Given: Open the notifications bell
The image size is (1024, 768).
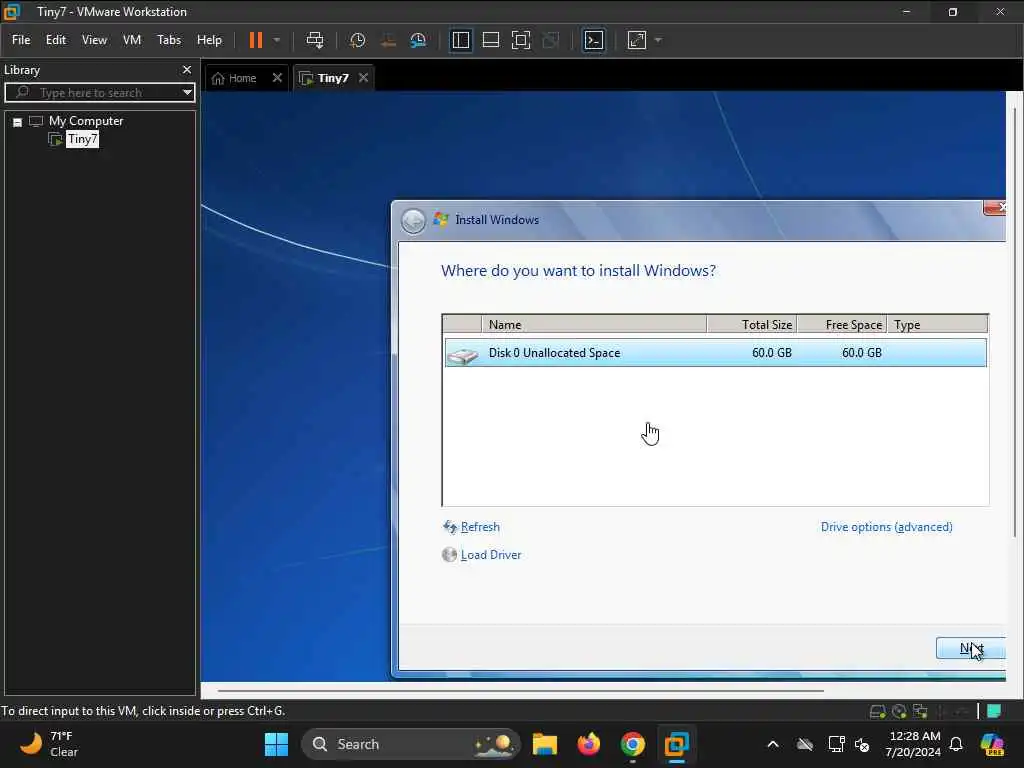Looking at the screenshot, I should click(956, 744).
